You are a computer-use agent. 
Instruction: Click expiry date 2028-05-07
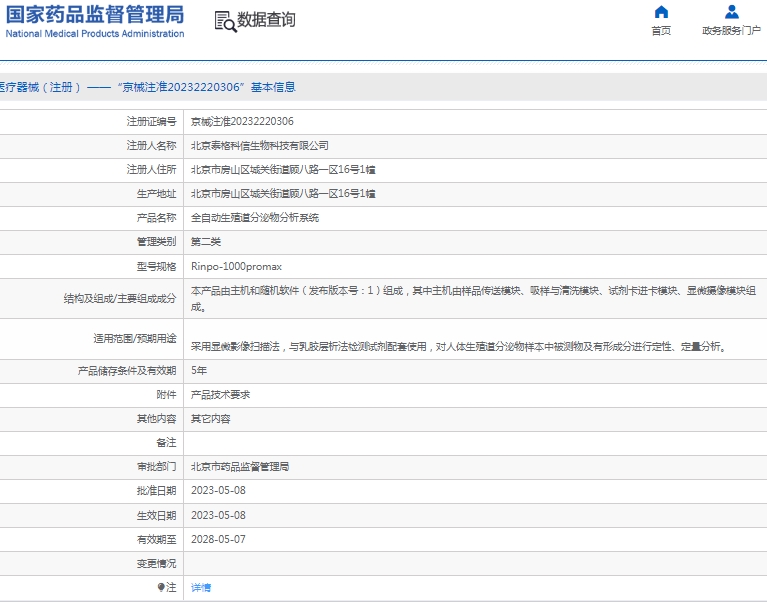[218, 539]
